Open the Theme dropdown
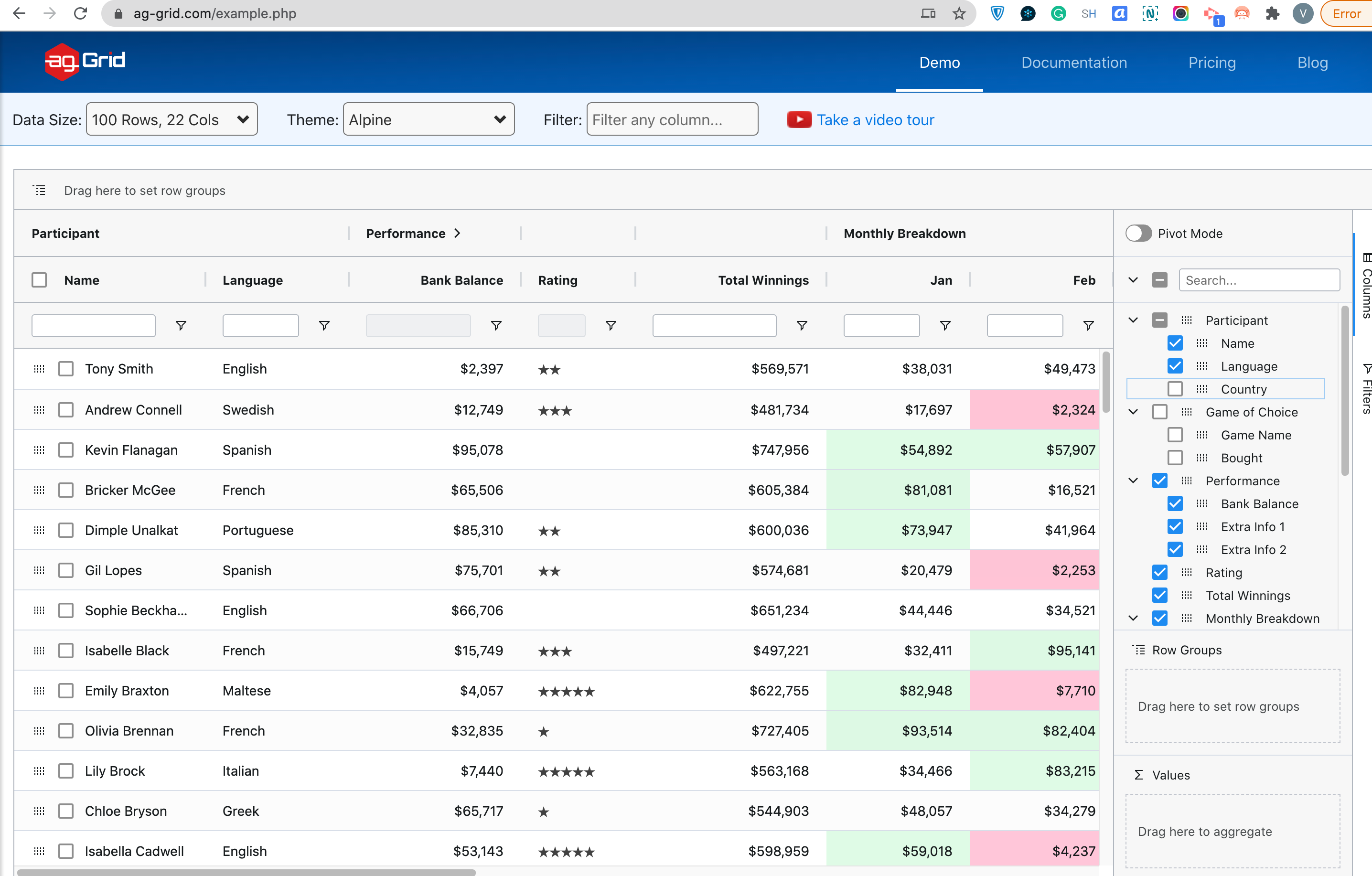 pyautogui.click(x=429, y=119)
